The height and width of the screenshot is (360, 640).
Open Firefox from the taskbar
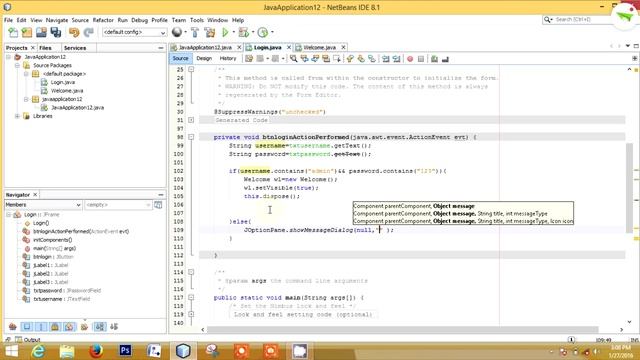tap(96, 351)
